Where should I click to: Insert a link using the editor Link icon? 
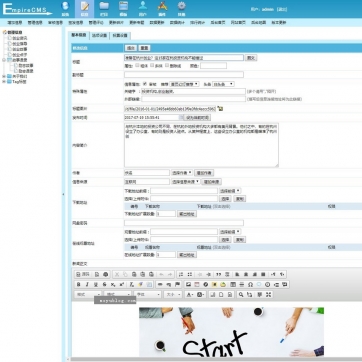(x=160, y=284)
